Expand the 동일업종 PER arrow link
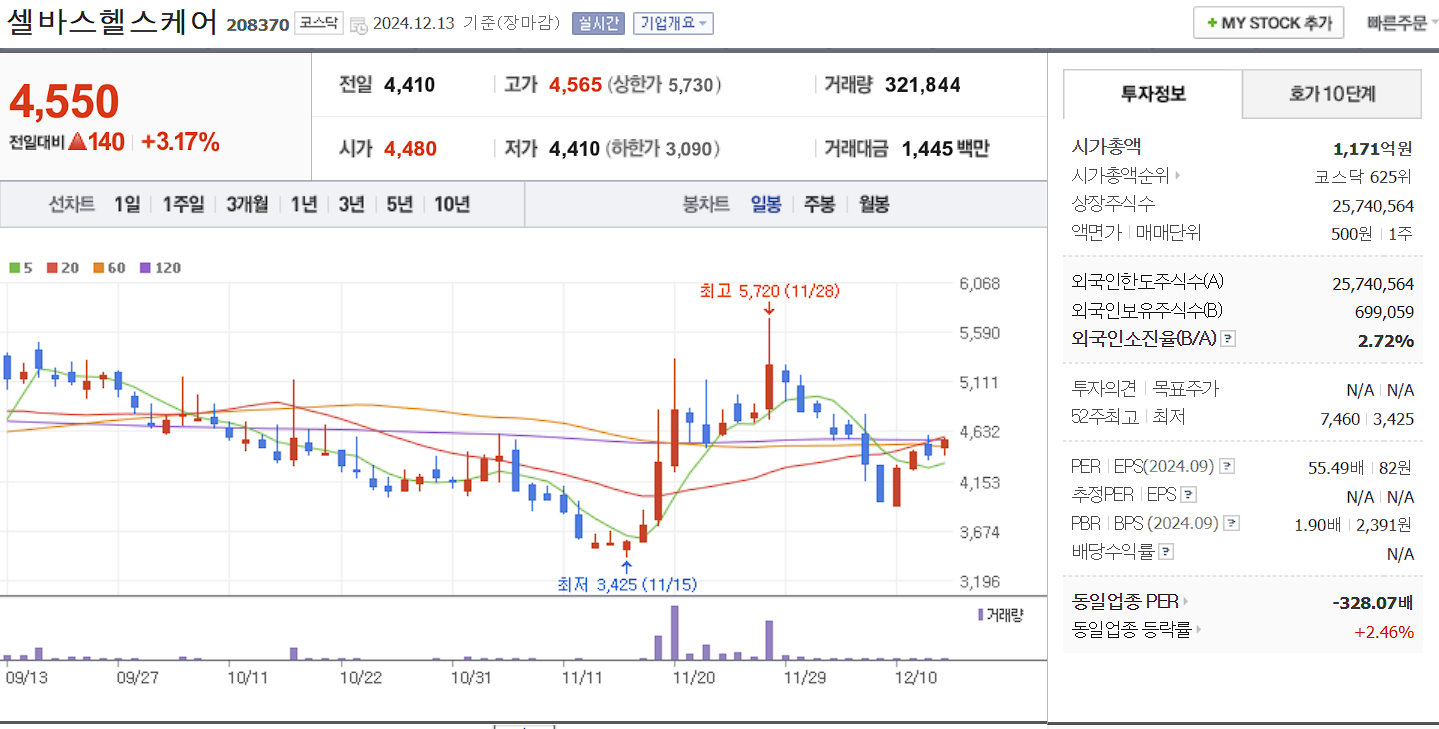 coord(1187,601)
